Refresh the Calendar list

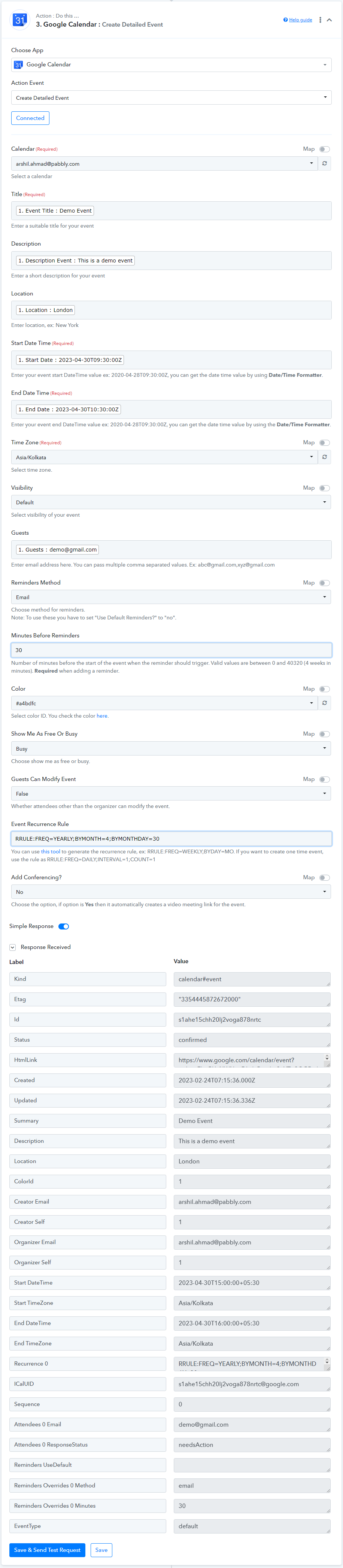[325, 164]
